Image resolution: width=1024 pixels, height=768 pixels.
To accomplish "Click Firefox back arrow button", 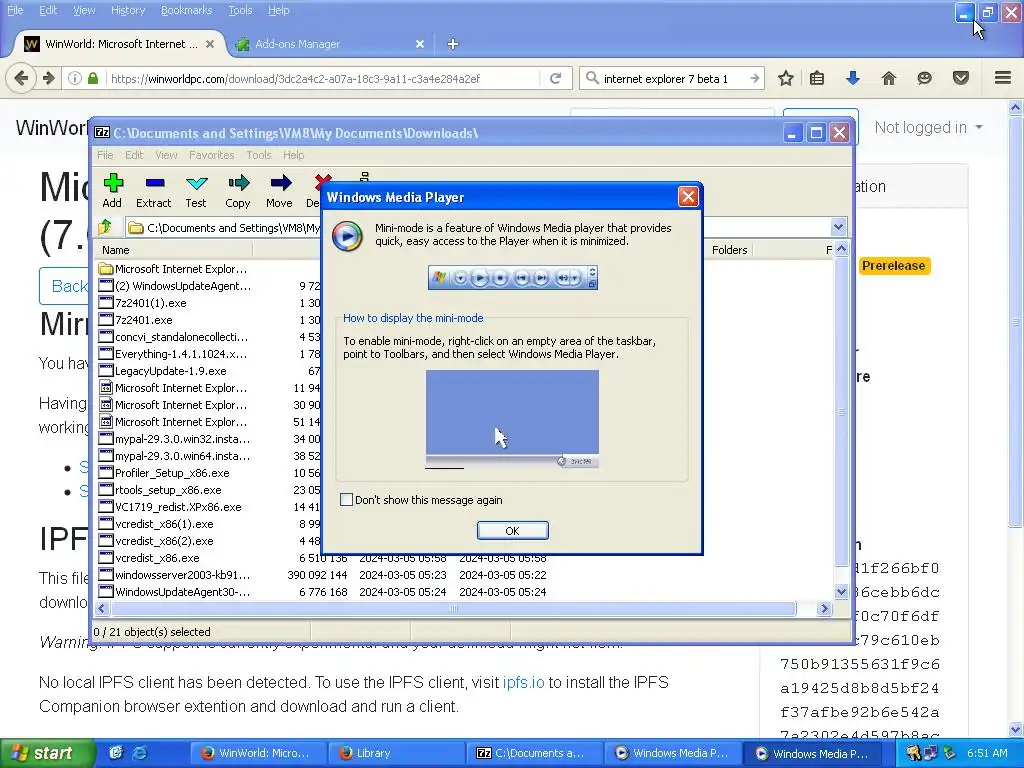I will (x=21, y=78).
